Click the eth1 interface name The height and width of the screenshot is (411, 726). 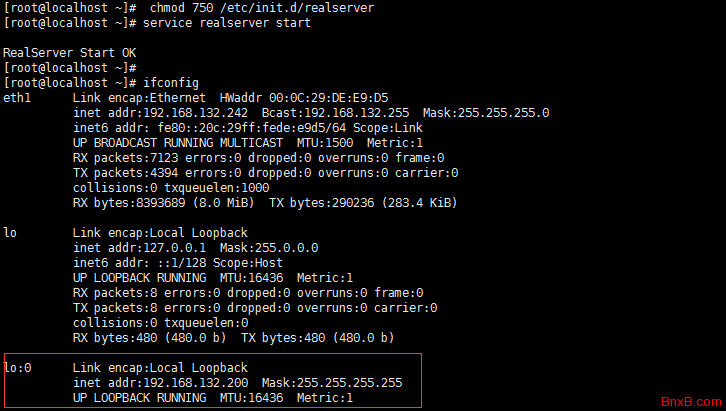coord(18,98)
